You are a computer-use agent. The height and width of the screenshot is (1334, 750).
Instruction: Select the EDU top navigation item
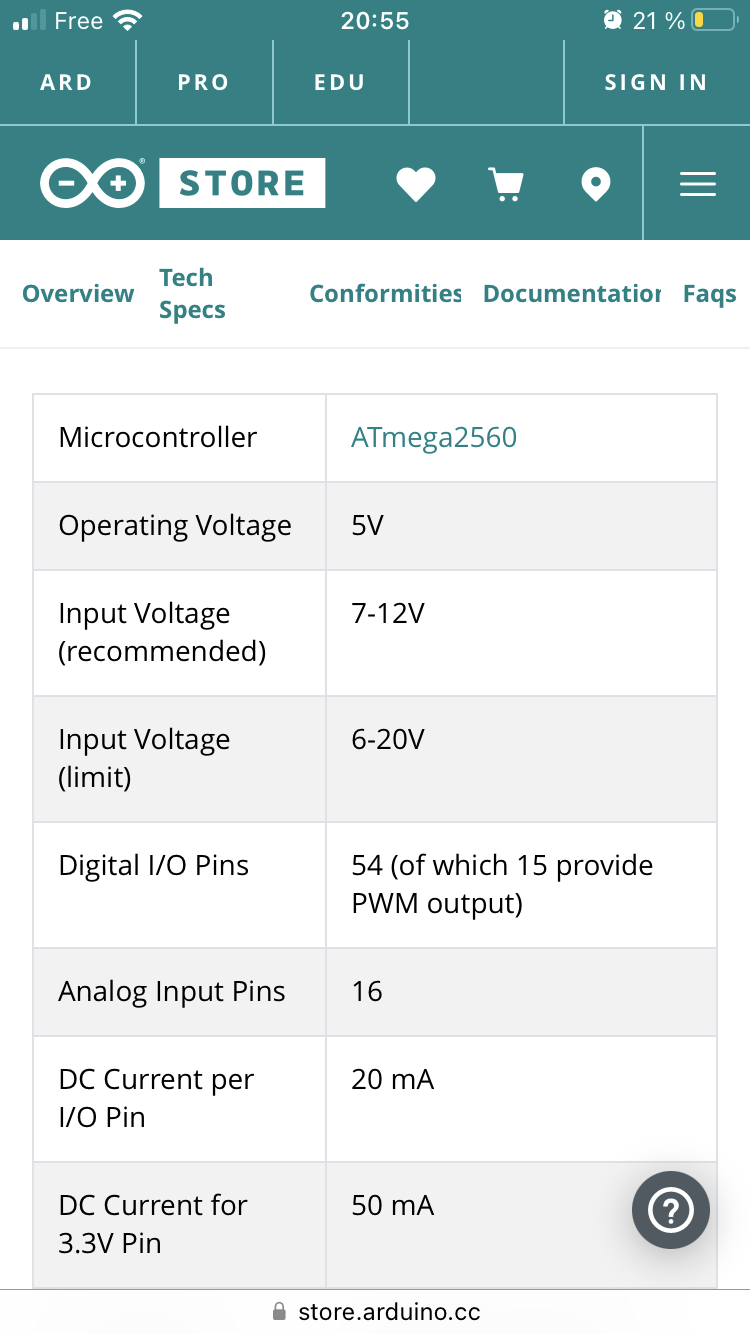340,82
